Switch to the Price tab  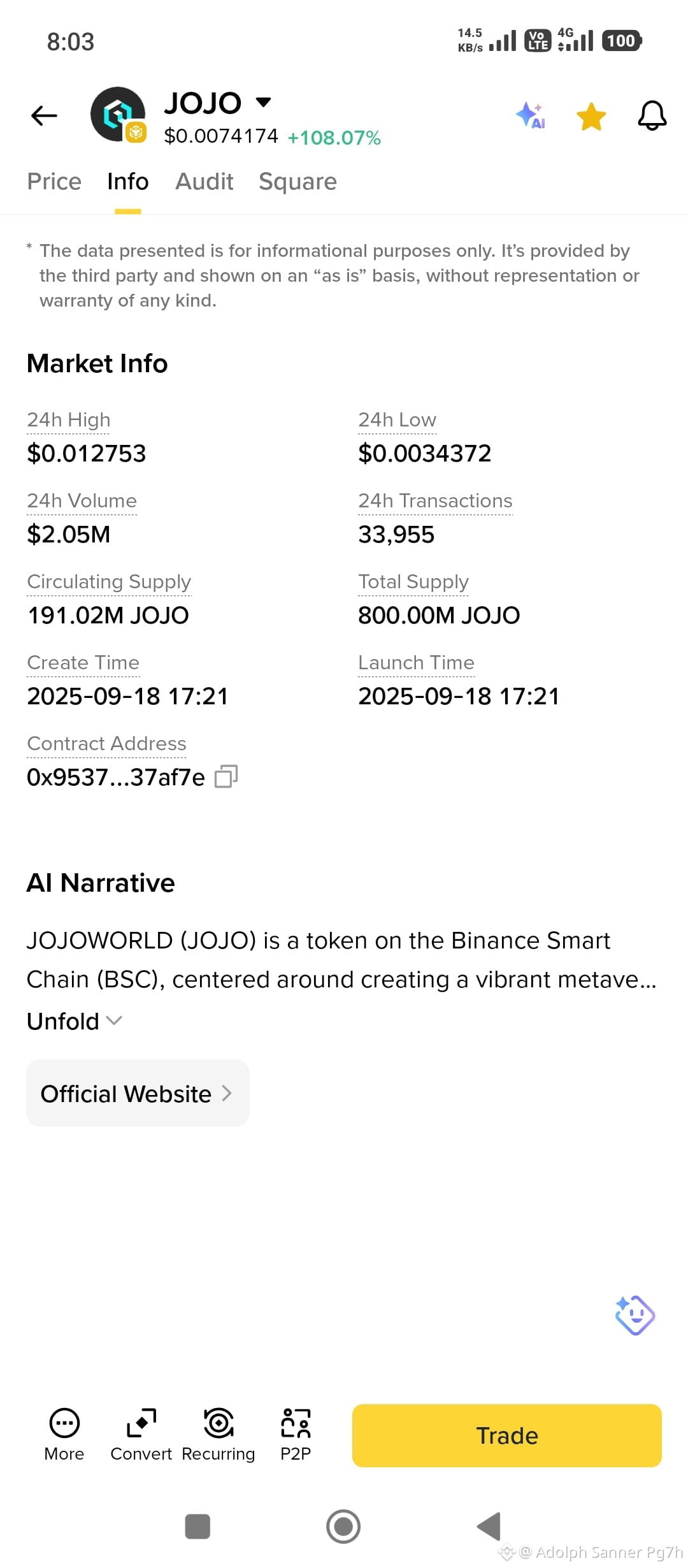(54, 182)
